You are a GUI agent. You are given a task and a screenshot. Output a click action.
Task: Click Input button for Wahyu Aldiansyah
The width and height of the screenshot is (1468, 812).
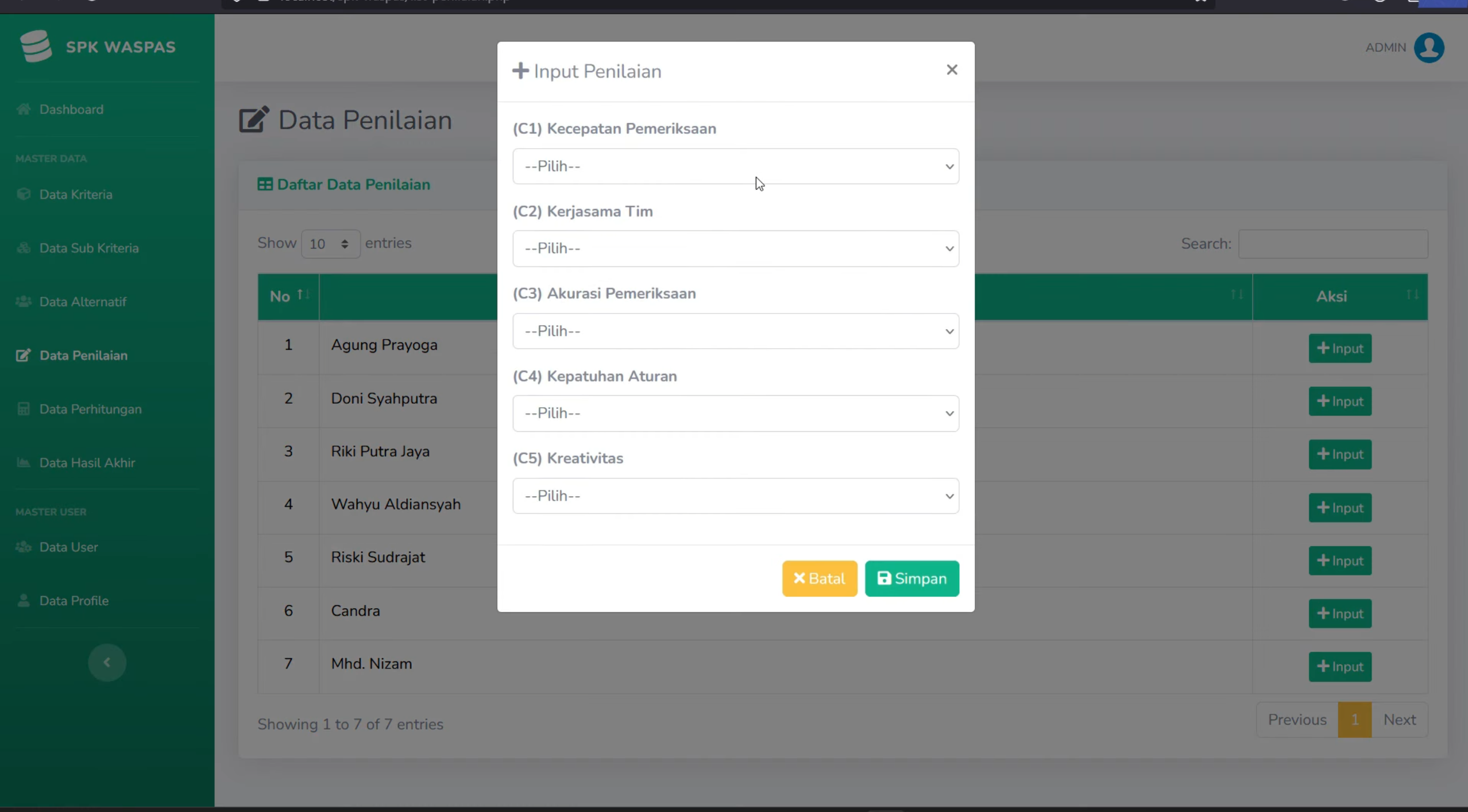click(x=1340, y=508)
